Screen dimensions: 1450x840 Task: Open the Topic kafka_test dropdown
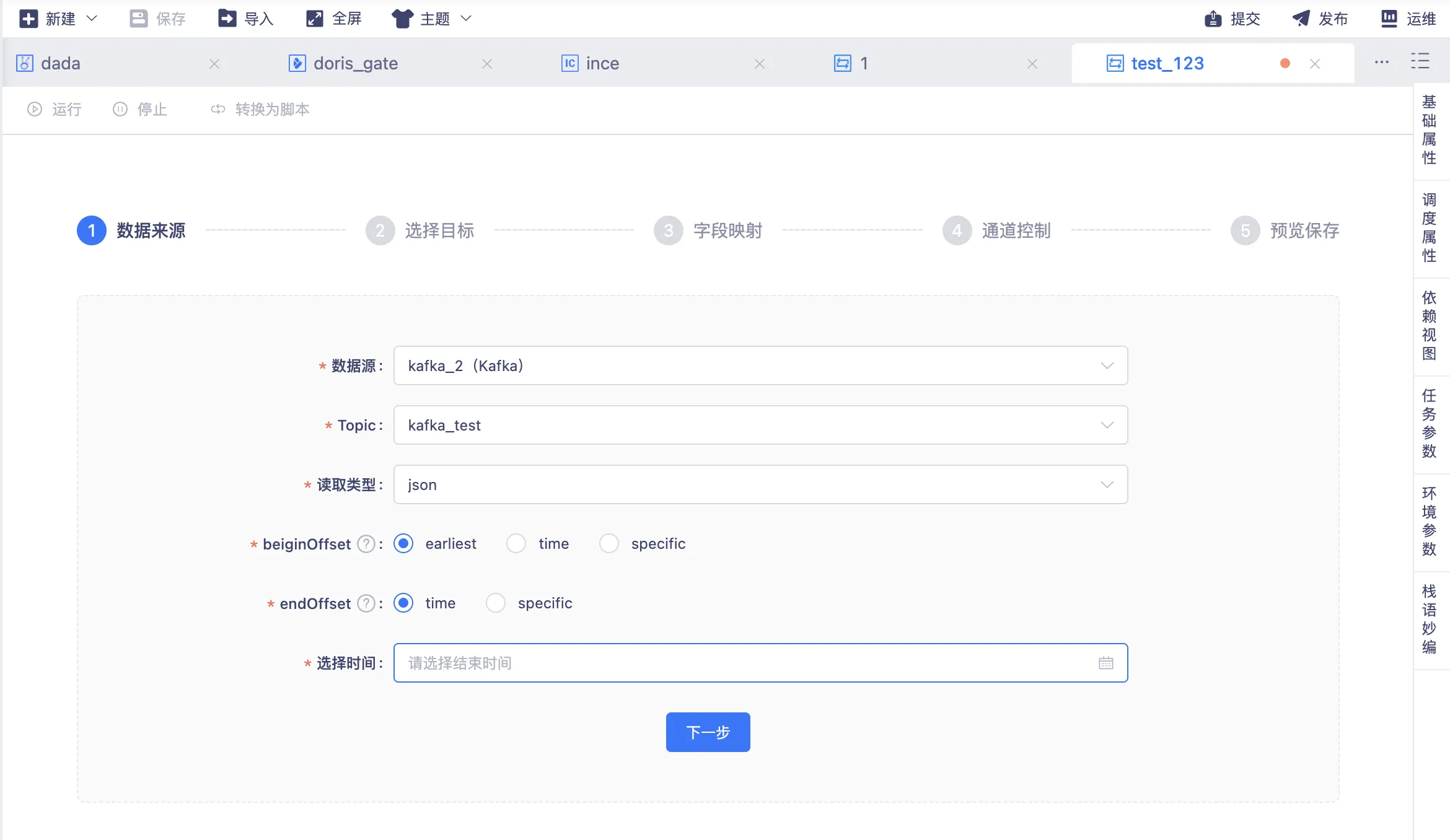click(x=1107, y=426)
